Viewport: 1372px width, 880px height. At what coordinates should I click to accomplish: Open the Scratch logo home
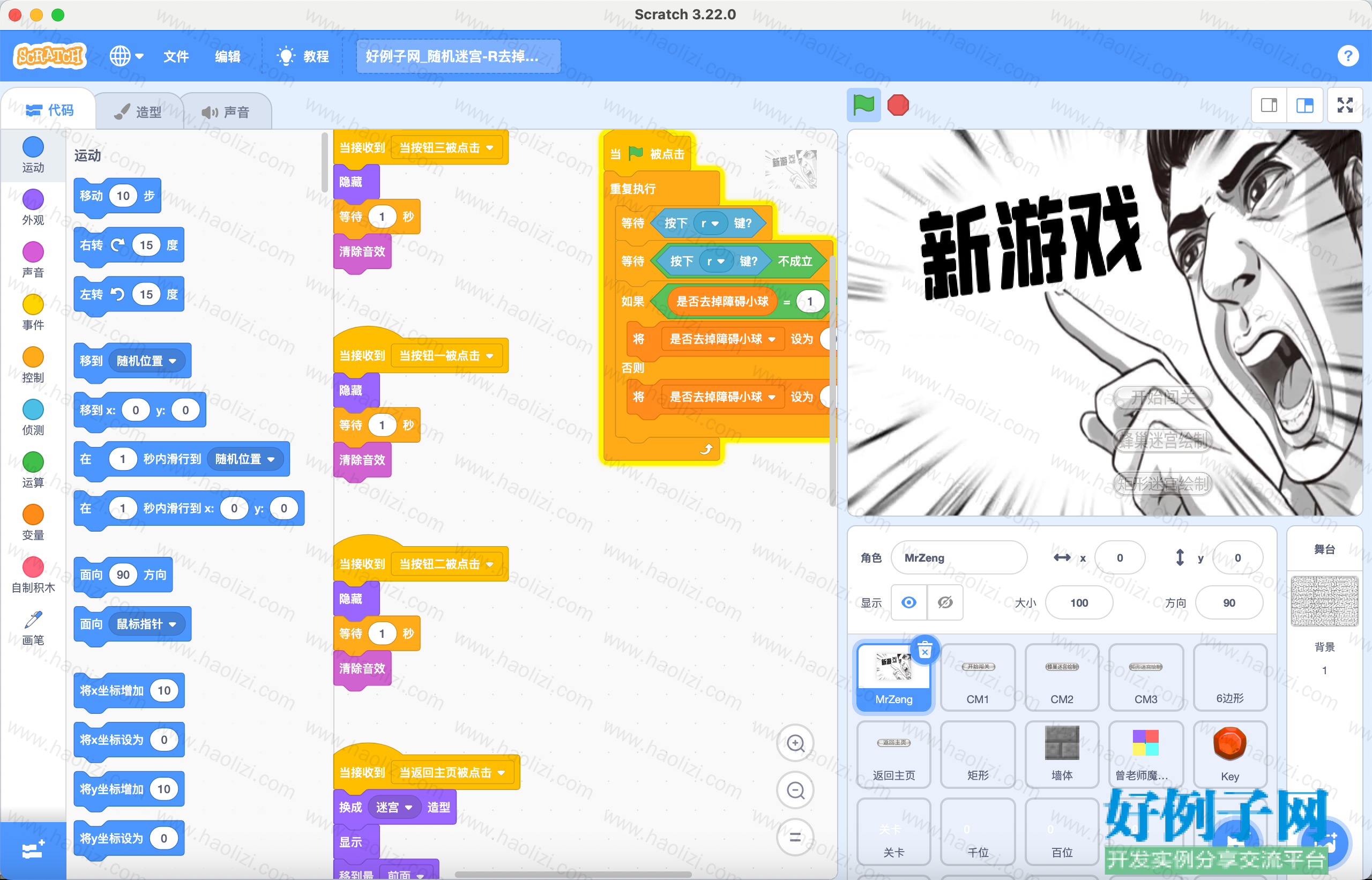(50, 56)
